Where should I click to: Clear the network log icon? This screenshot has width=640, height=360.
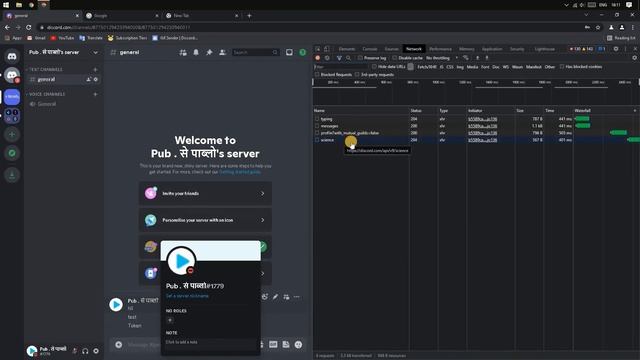[327, 58]
